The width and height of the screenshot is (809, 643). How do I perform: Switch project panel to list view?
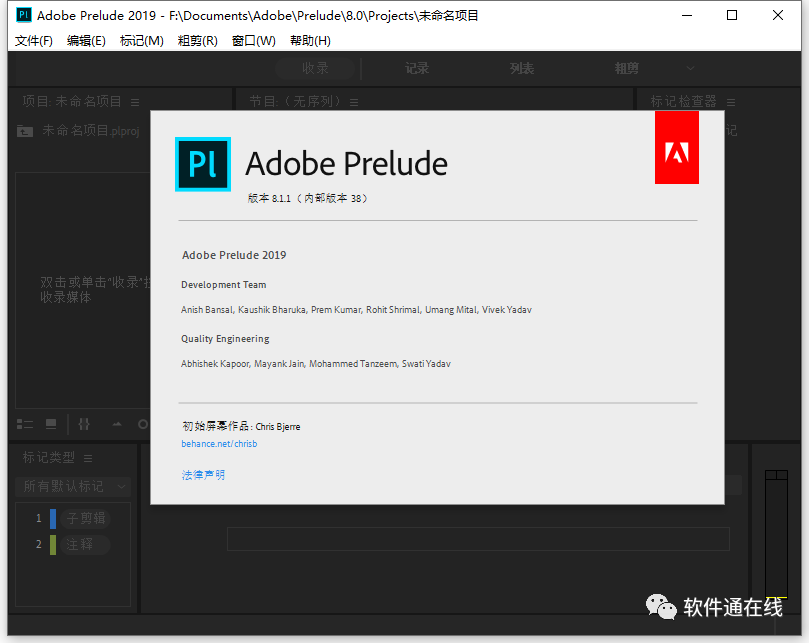click(x=25, y=424)
